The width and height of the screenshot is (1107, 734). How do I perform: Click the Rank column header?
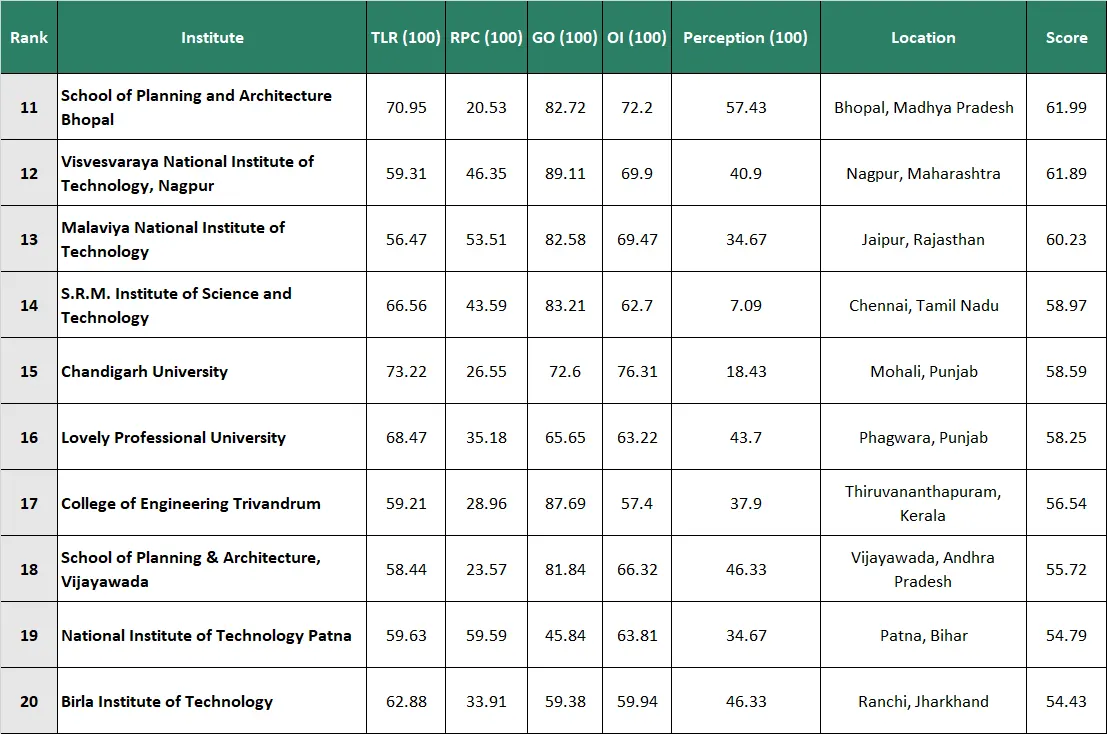tap(29, 38)
